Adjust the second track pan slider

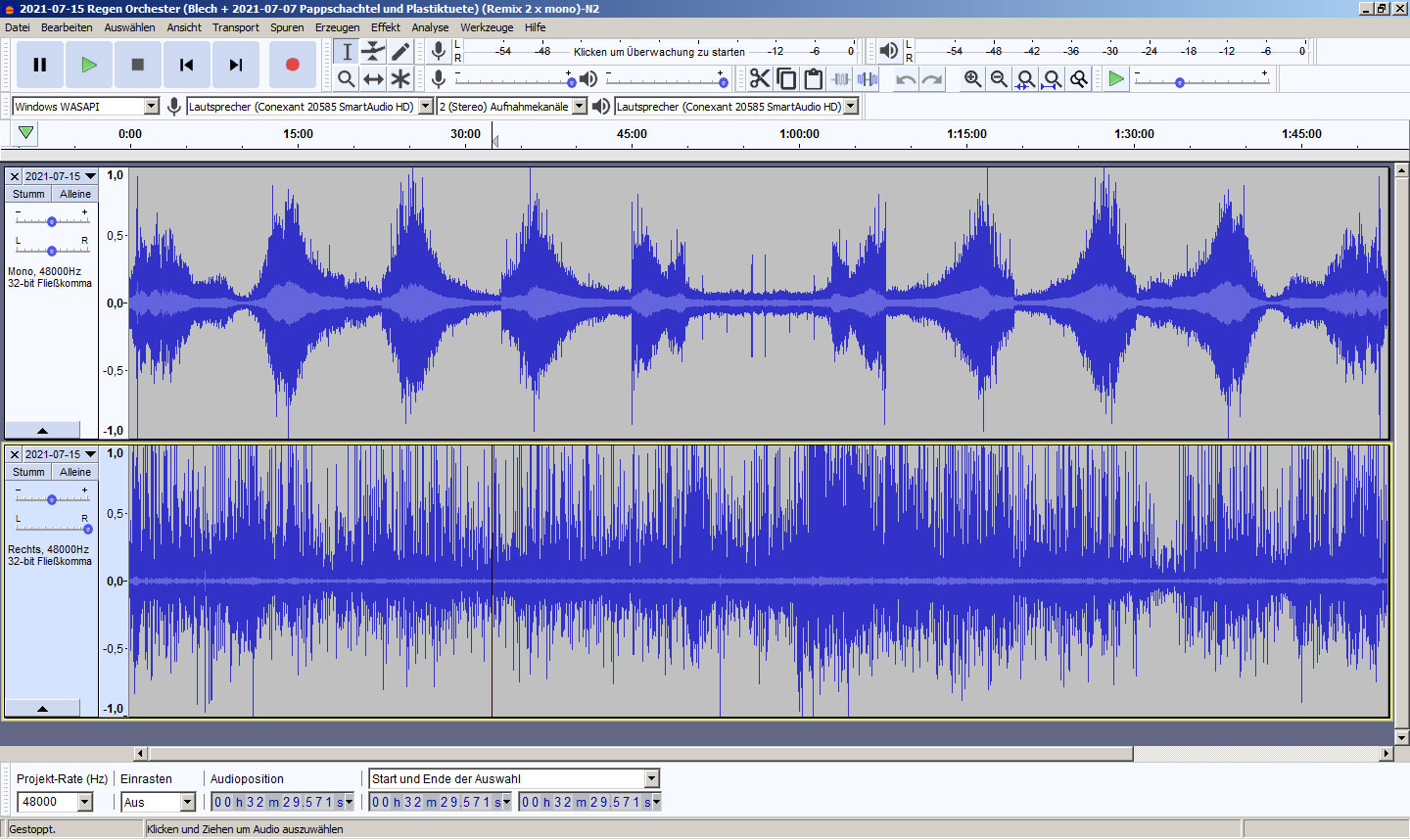(87, 529)
